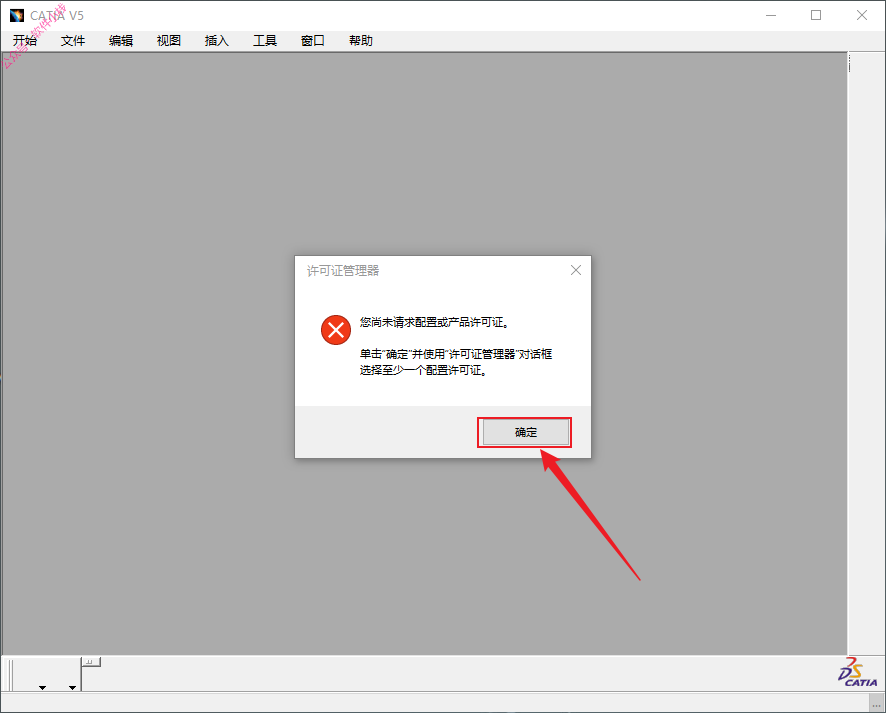Screen dimensions: 886x713
Task: Open the 视图 menu
Action: click(x=169, y=41)
